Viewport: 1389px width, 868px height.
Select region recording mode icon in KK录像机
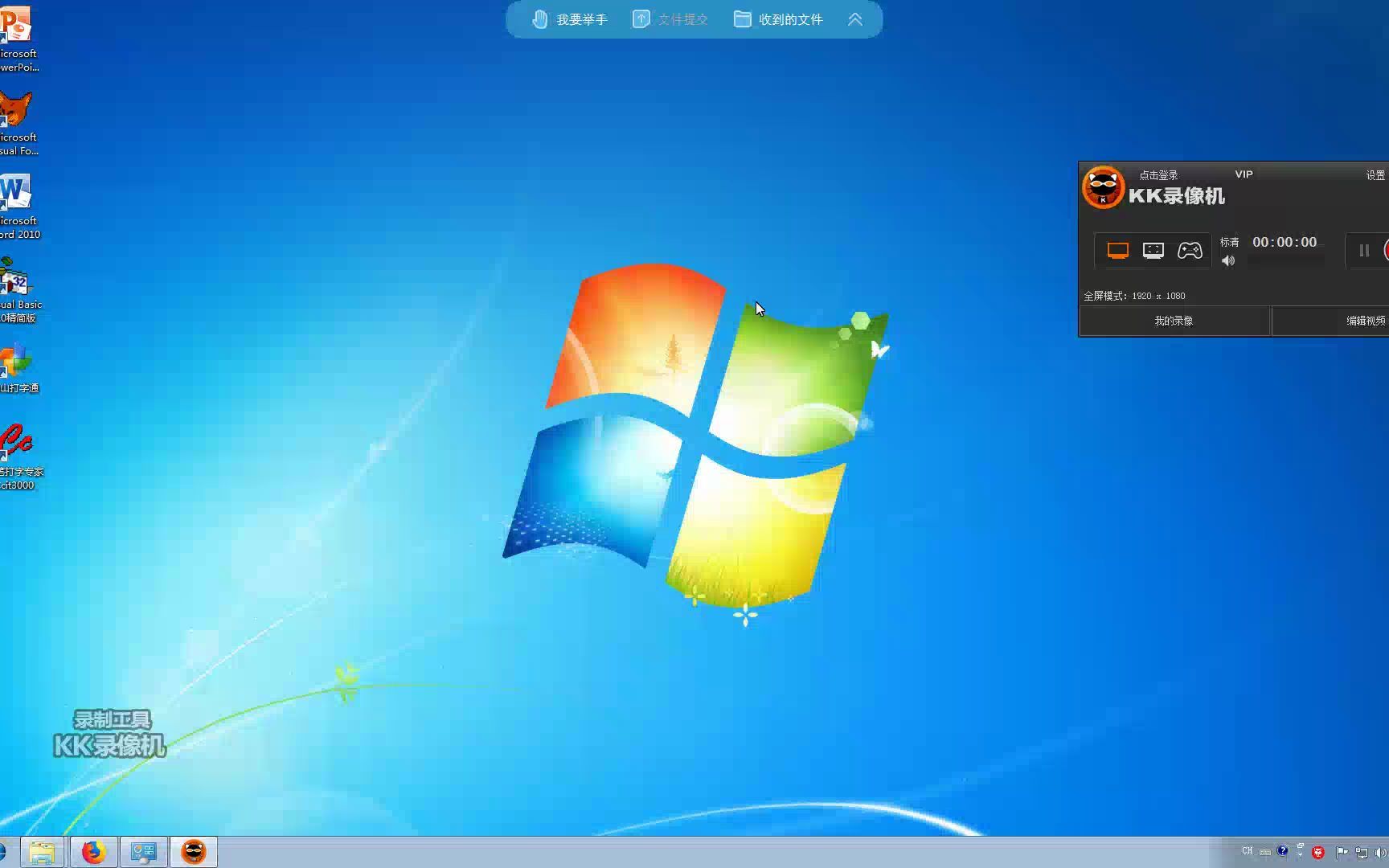point(1153,251)
